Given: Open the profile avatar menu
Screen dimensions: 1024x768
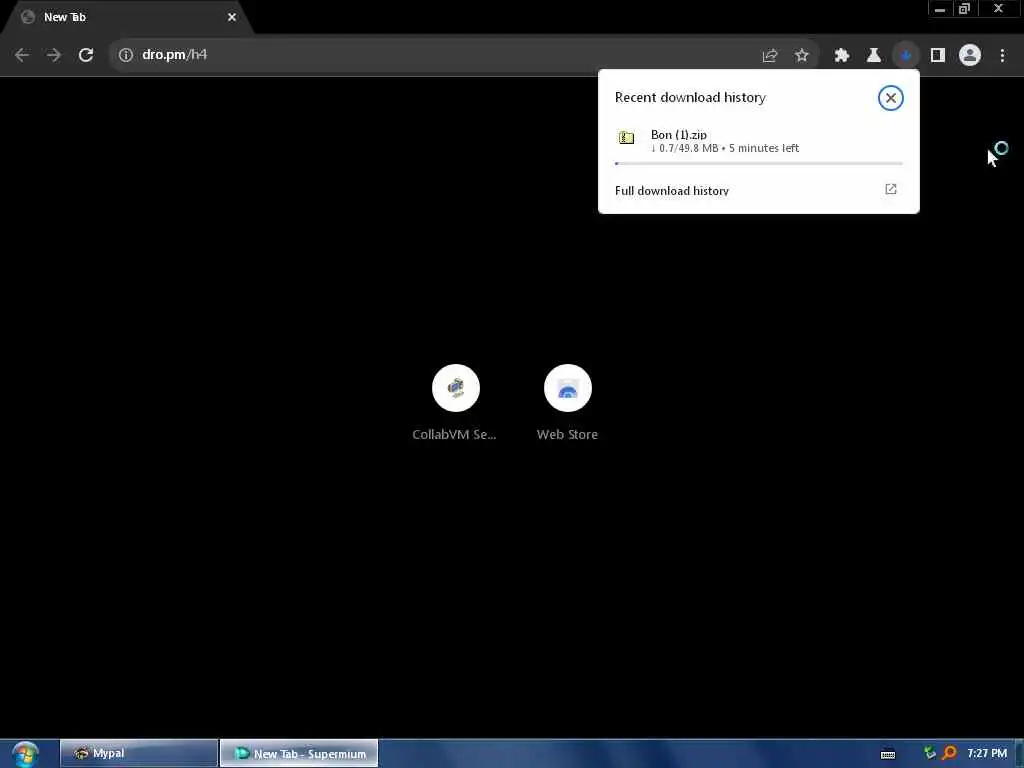Looking at the screenshot, I should point(970,56).
